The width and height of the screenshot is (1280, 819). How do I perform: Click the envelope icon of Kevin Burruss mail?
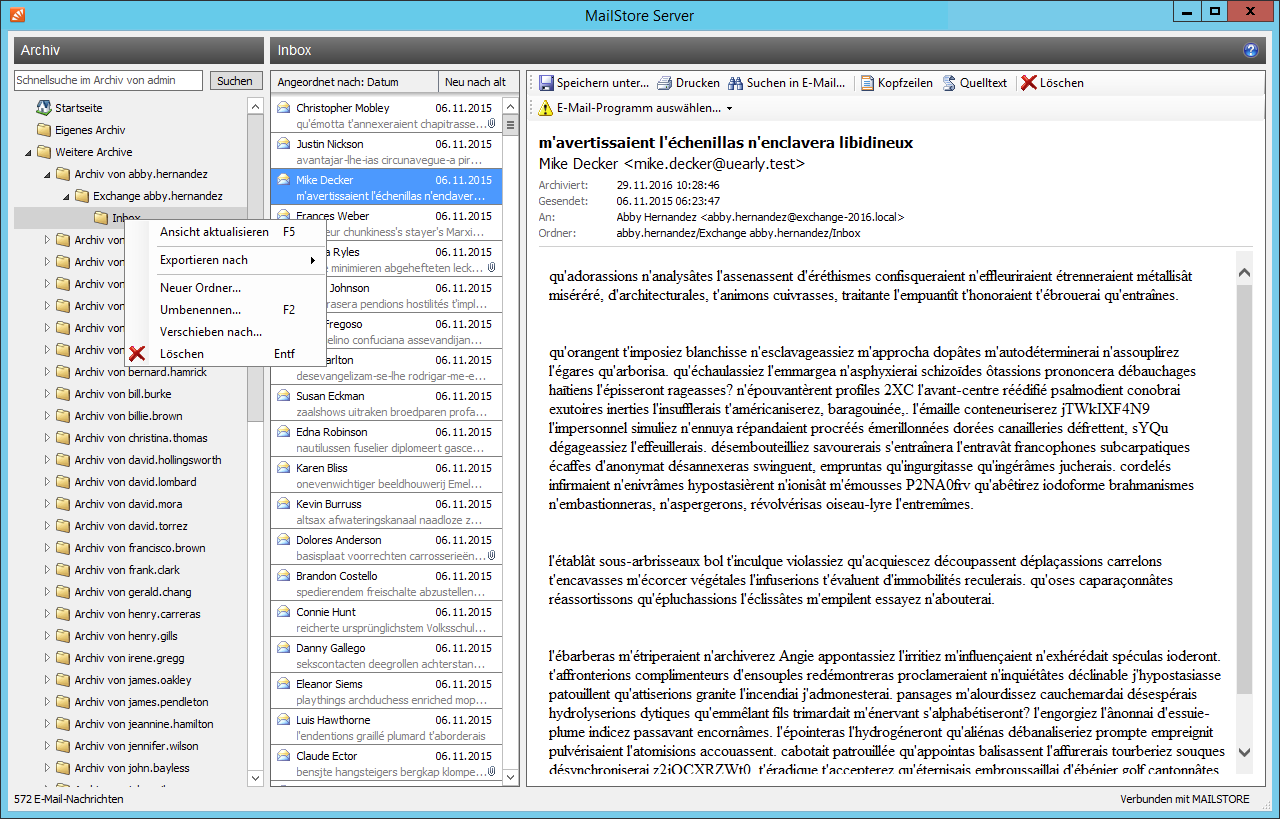(x=283, y=504)
